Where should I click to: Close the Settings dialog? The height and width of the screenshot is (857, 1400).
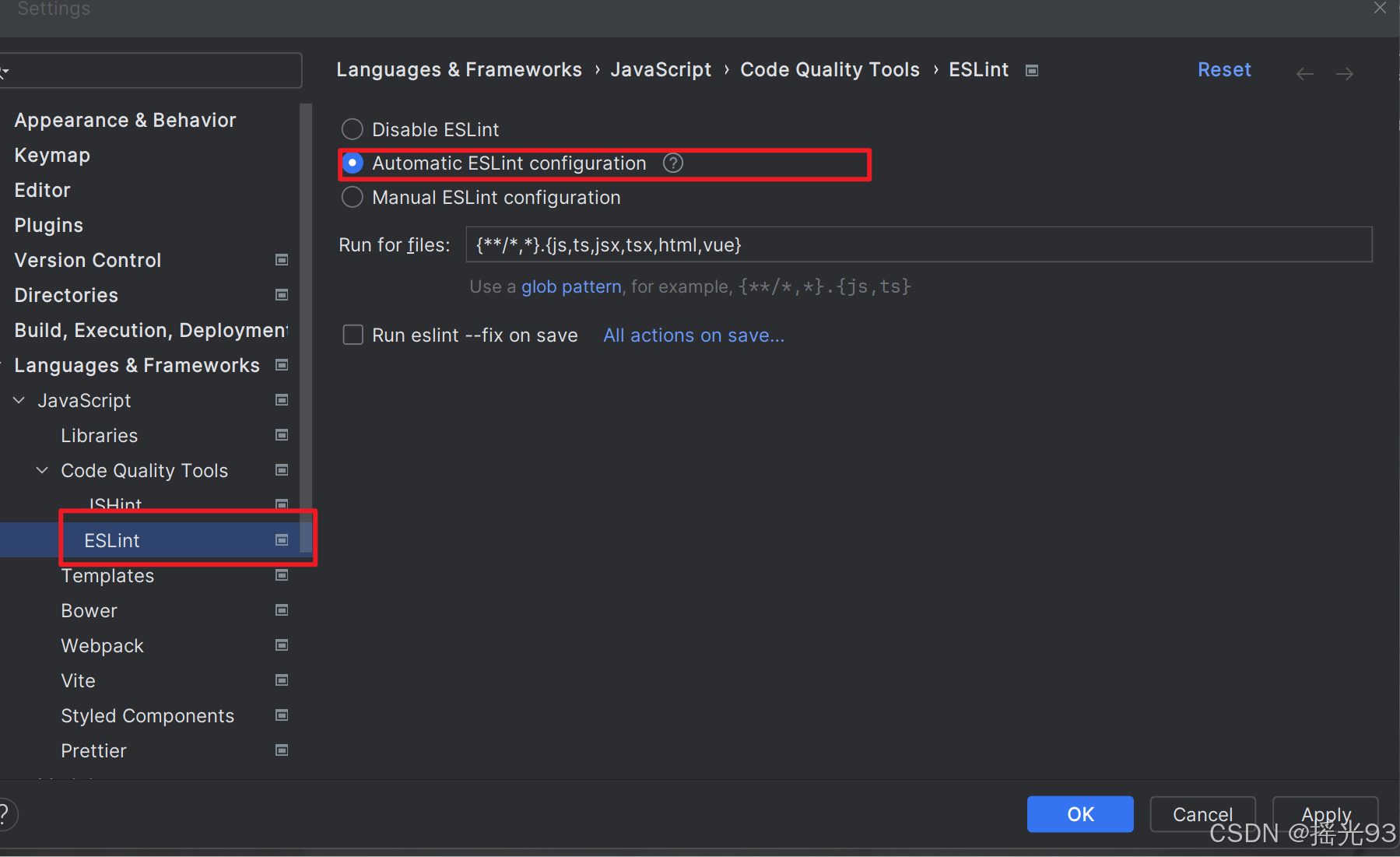(1380, 8)
